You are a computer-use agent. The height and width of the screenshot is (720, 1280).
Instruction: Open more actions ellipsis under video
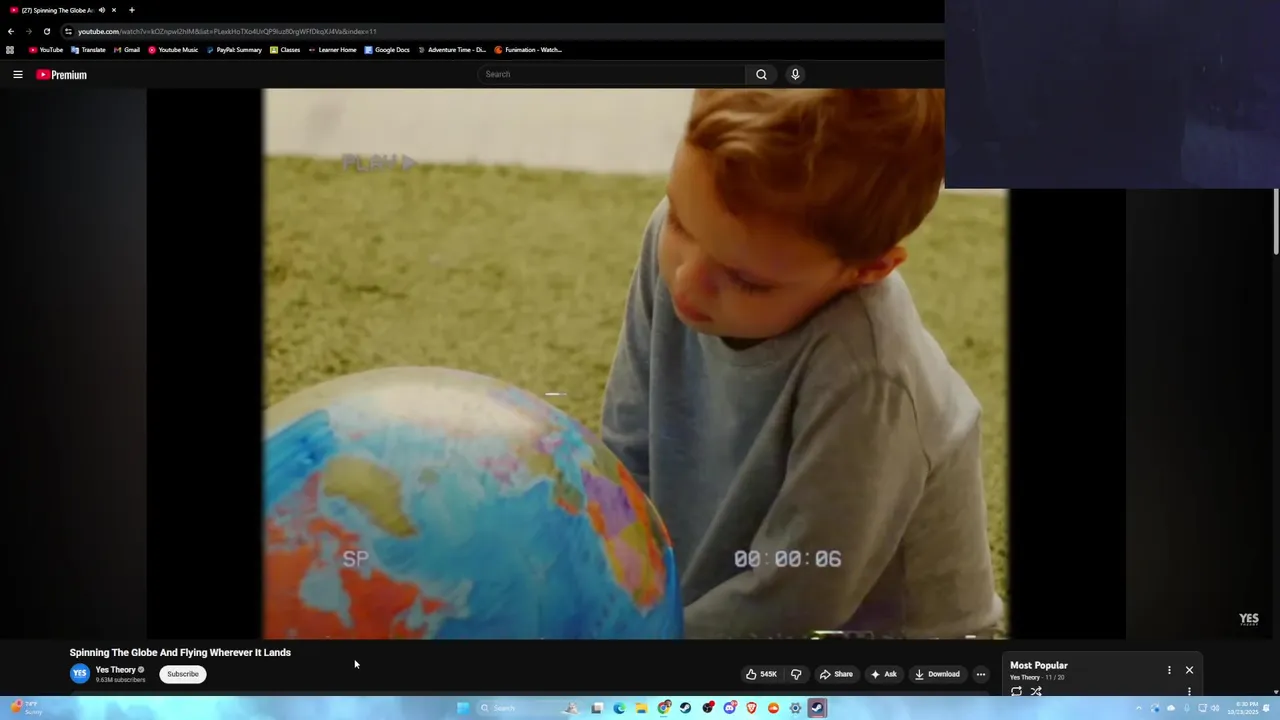[980, 674]
